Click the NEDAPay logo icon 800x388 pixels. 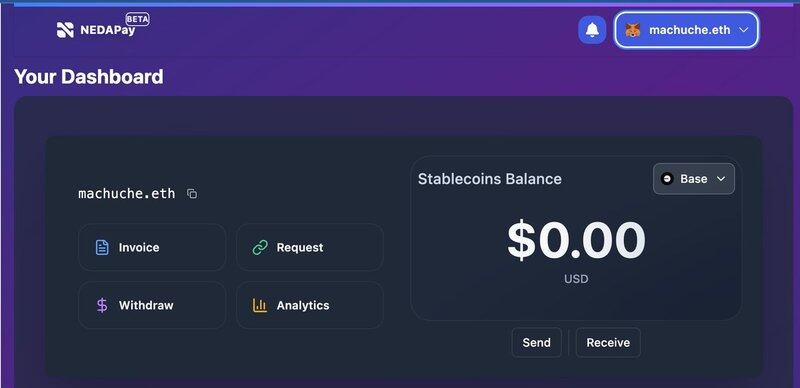point(65,30)
